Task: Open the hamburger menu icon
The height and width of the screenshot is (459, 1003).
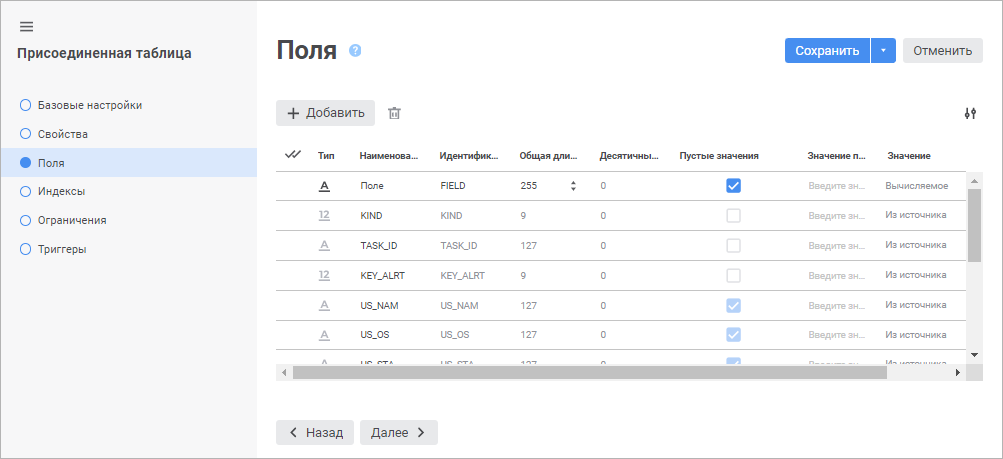Action: point(27,26)
